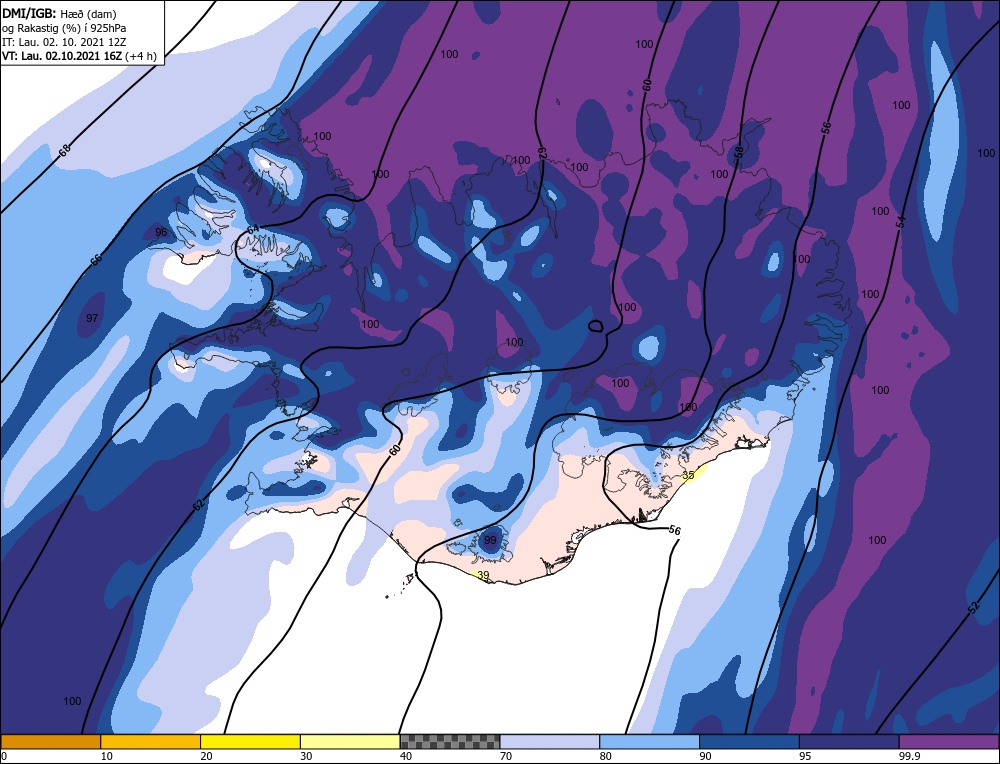The image size is (1000, 764).
Task: Click the 'og Rakastig (%) í 925hPa' line
Action: [x=64, y=27]
